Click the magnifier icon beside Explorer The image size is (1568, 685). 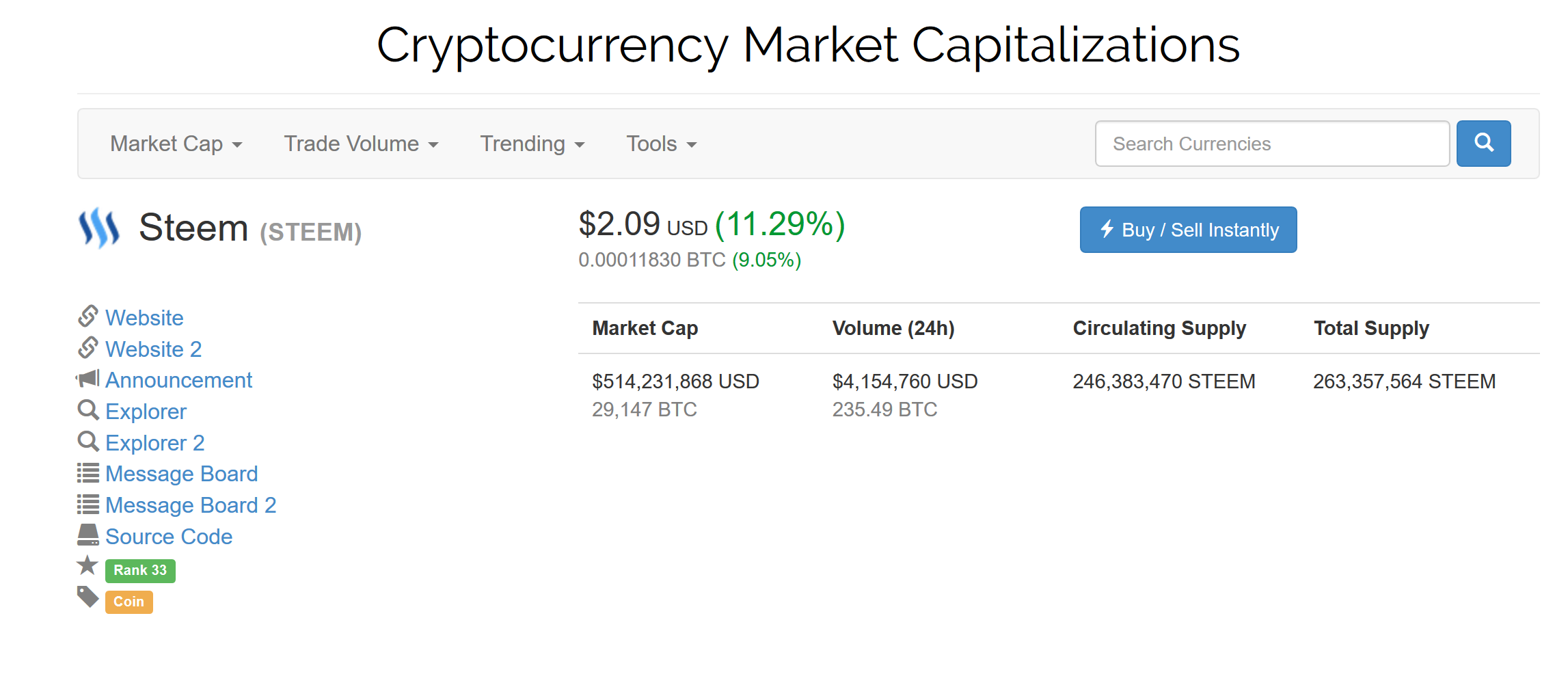[x=88, y=410]
